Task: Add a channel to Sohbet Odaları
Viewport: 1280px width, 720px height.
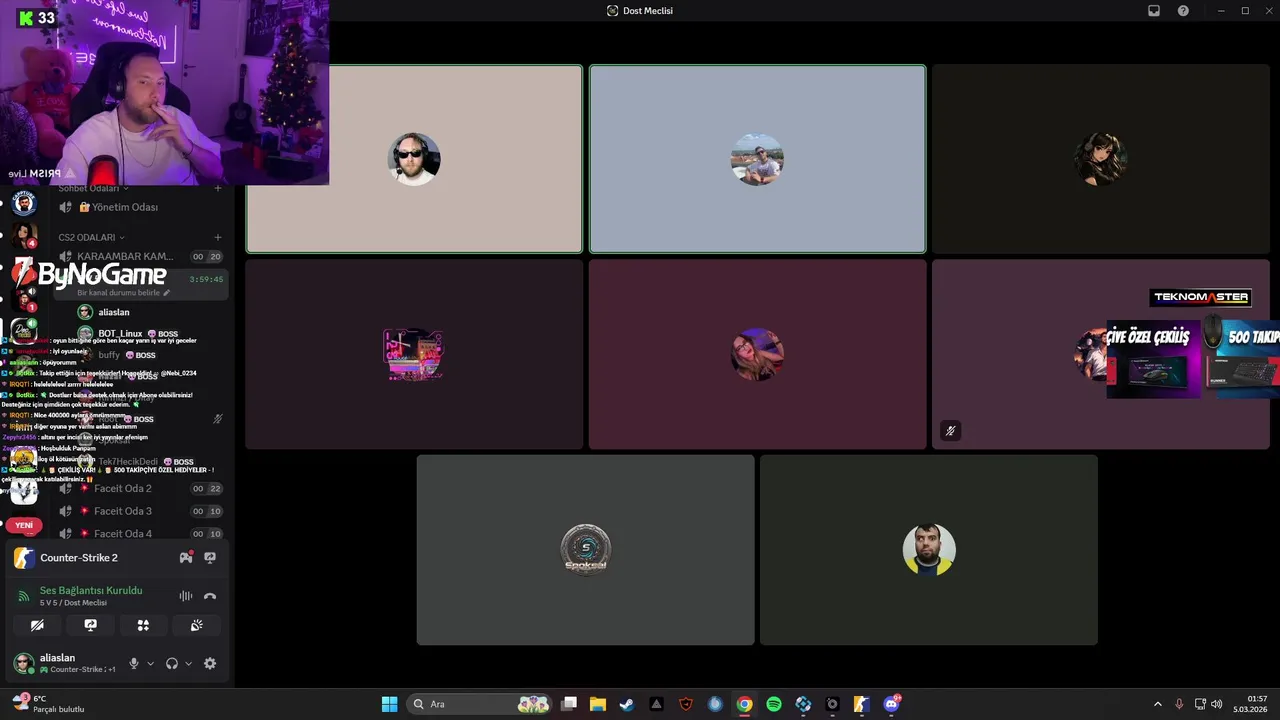Action: click(x=218, y=188)
